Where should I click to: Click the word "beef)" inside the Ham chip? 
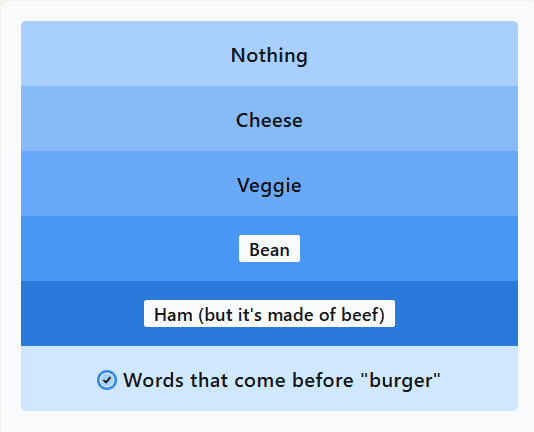363,315
